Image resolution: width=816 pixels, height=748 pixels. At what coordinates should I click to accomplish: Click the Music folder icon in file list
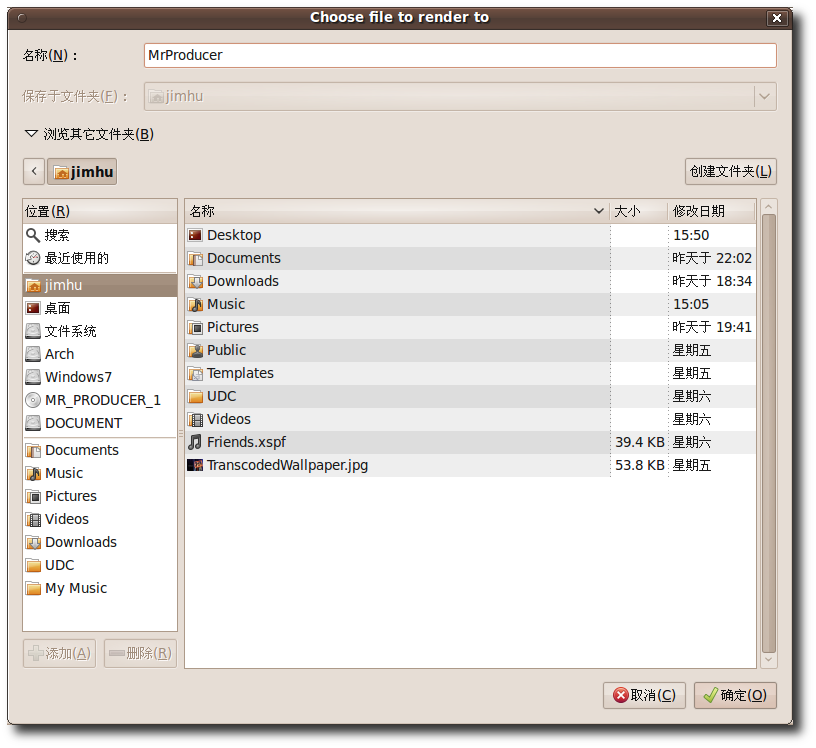[195, 304]
